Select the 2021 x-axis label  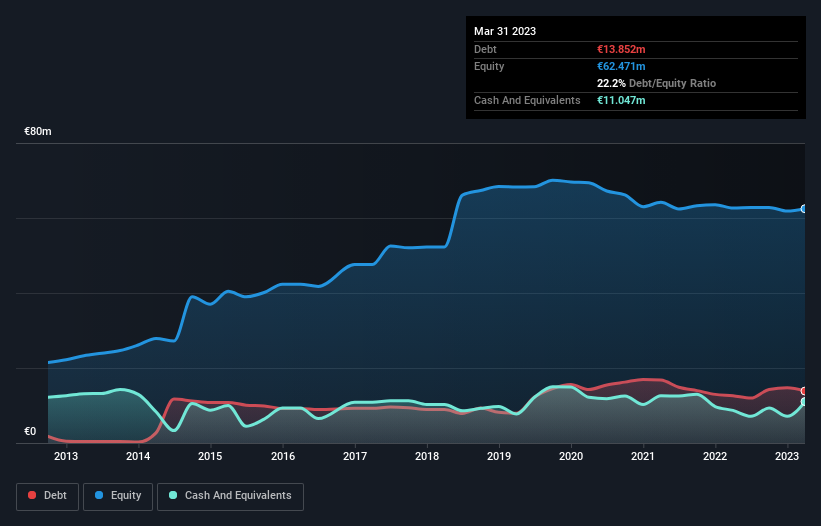642,456
